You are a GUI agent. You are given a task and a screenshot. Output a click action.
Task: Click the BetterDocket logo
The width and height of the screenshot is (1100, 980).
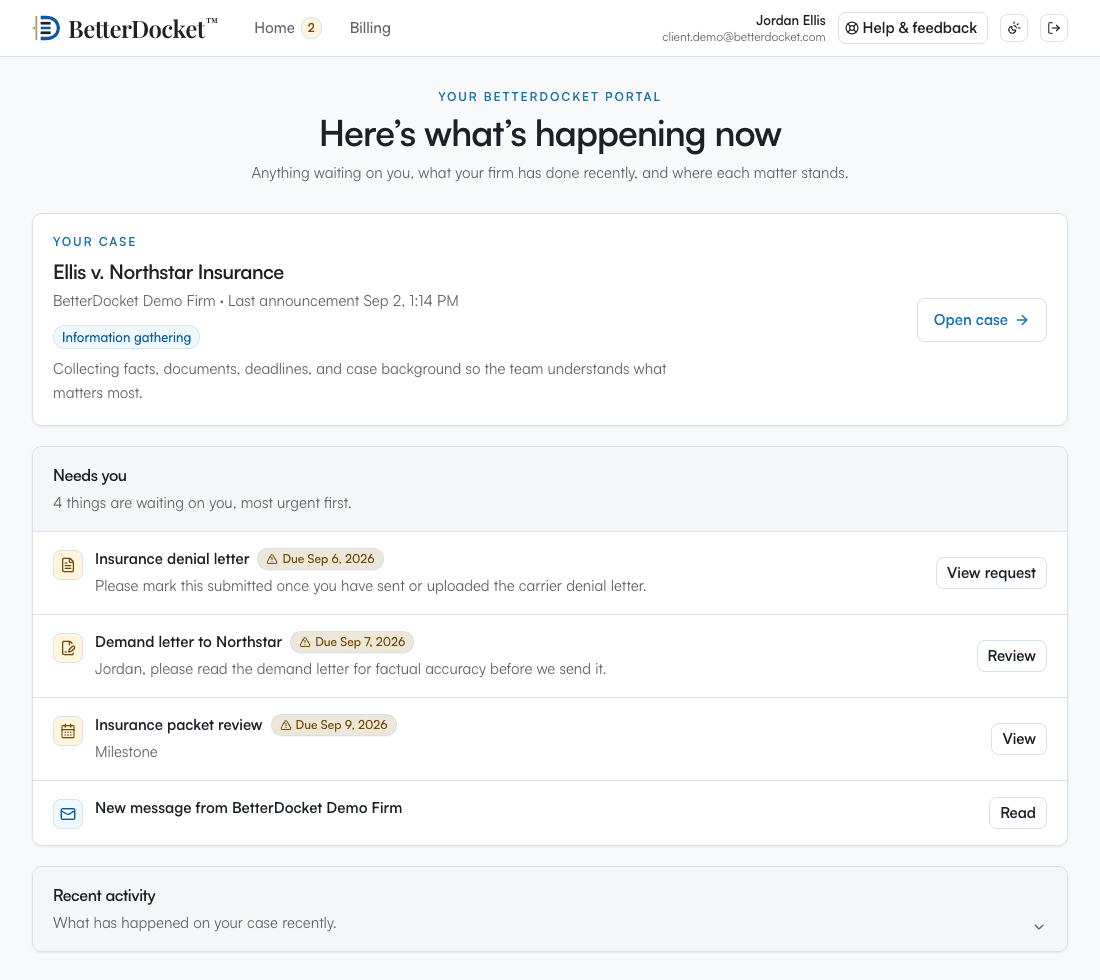(125, 28)
